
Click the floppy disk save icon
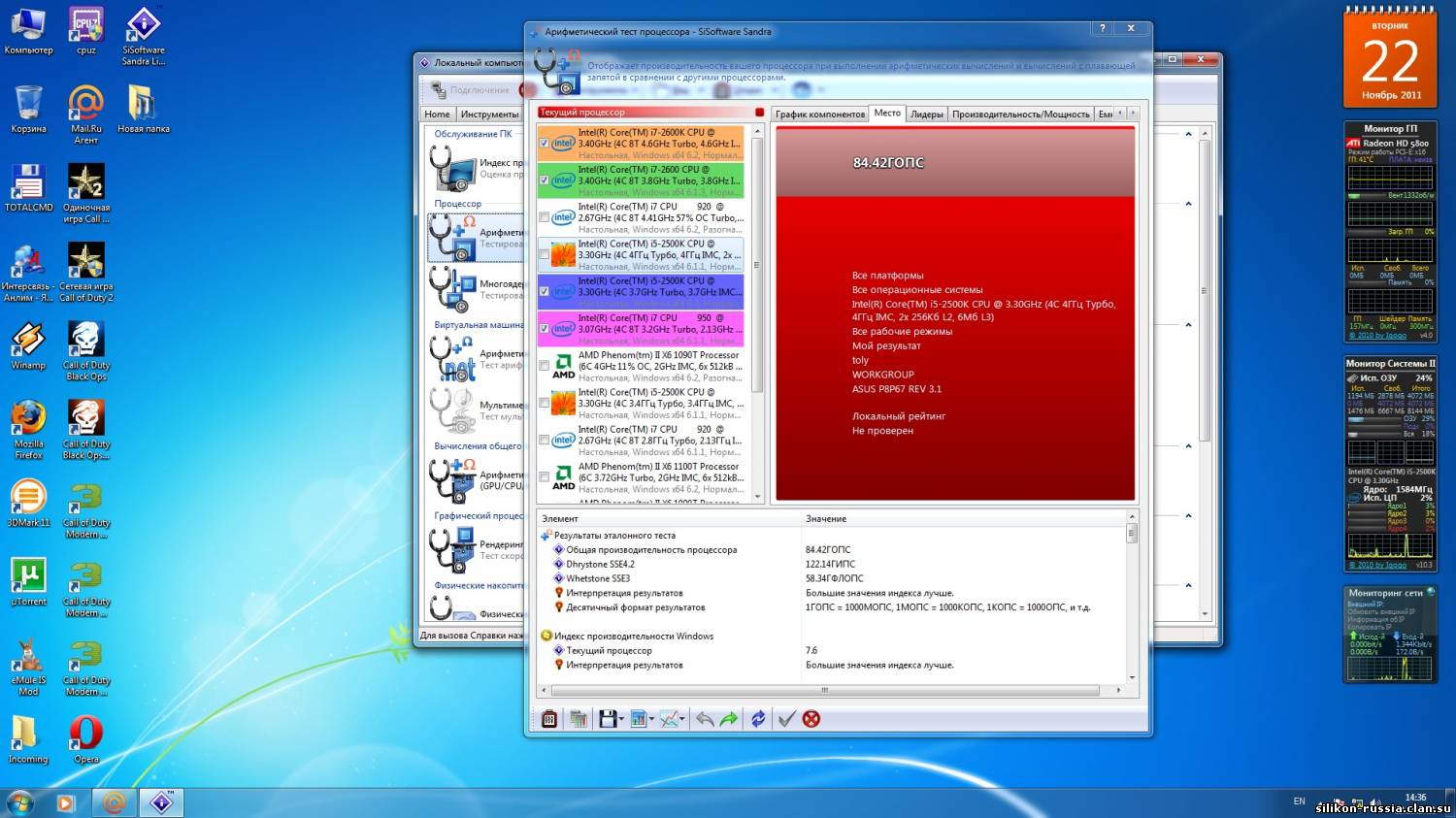608,719
